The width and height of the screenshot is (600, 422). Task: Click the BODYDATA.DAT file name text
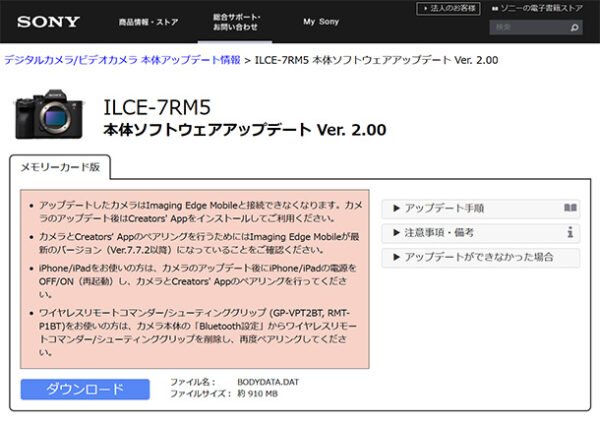[x=268, y=382]
